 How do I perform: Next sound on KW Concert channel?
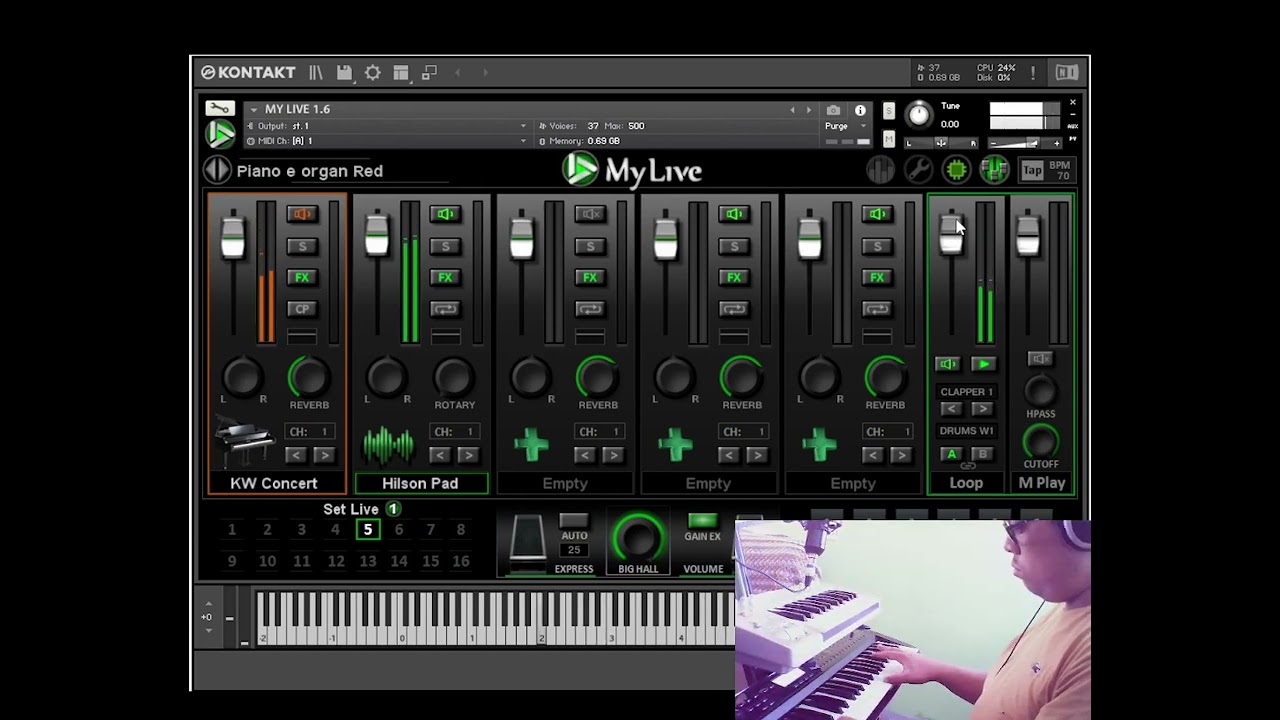(323, 455)
